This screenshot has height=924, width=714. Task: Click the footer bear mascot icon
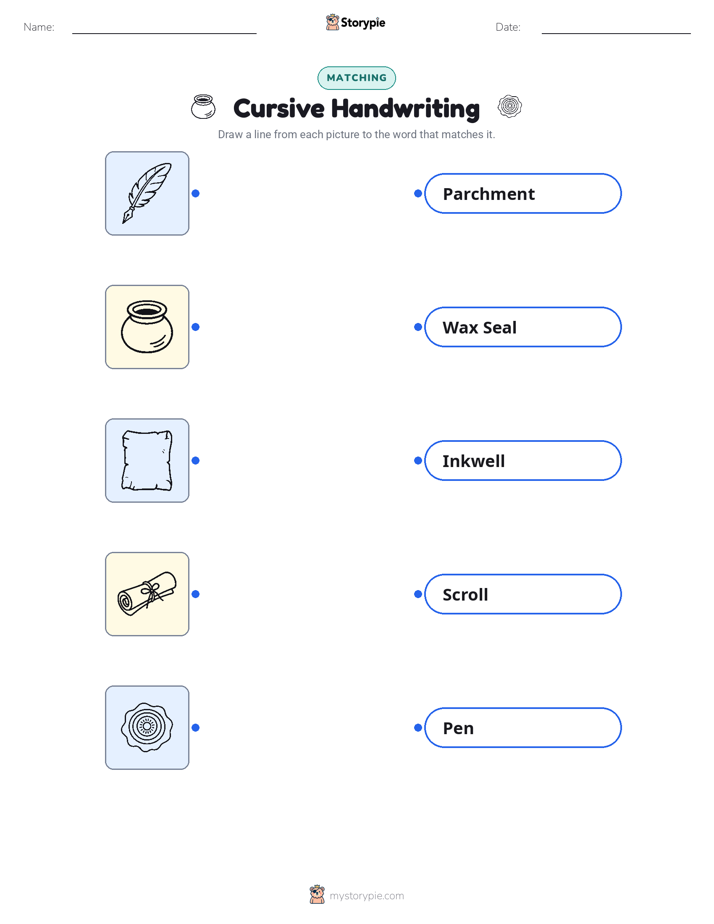(317, 895)
